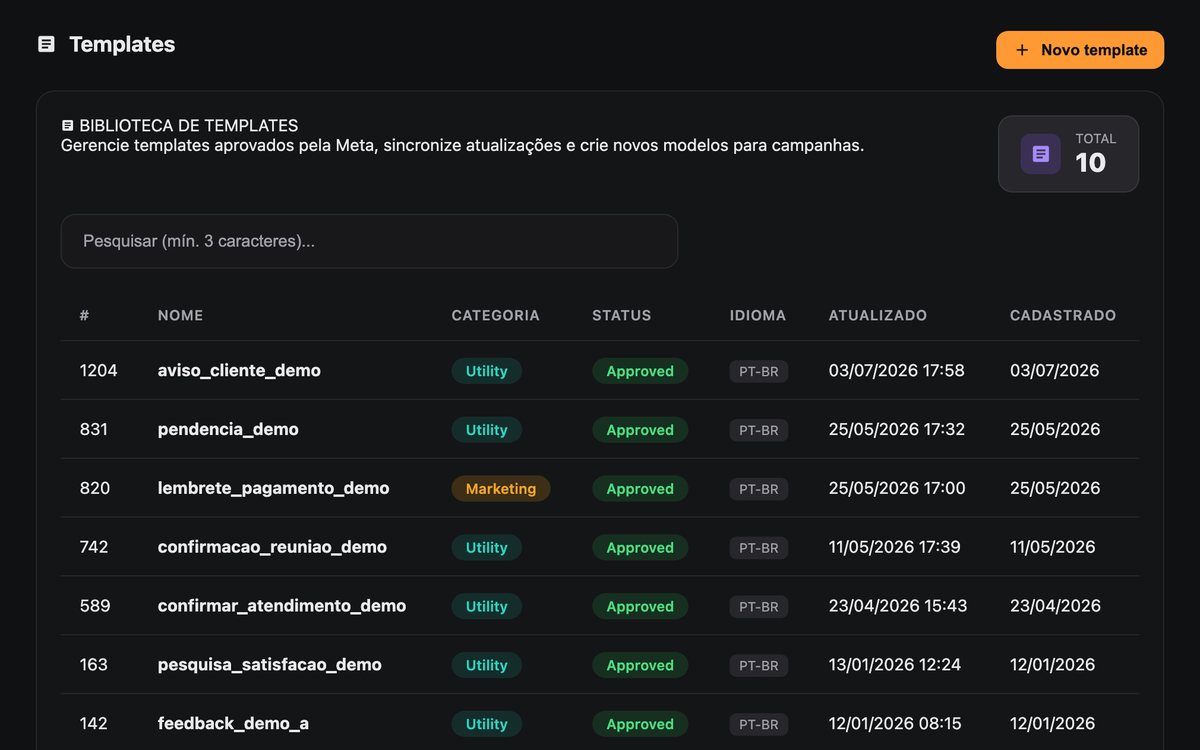The image size is (1200, 750).
Task: Click updated date 25/05/2026 17:00
Action: 897,488
